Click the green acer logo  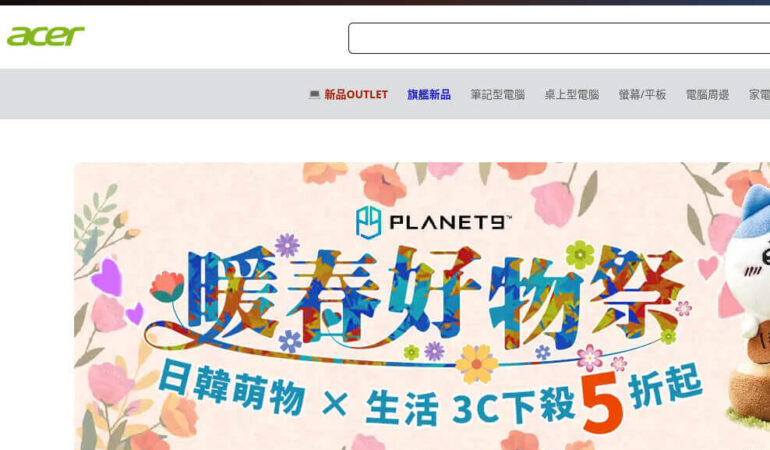pos(46,36)
